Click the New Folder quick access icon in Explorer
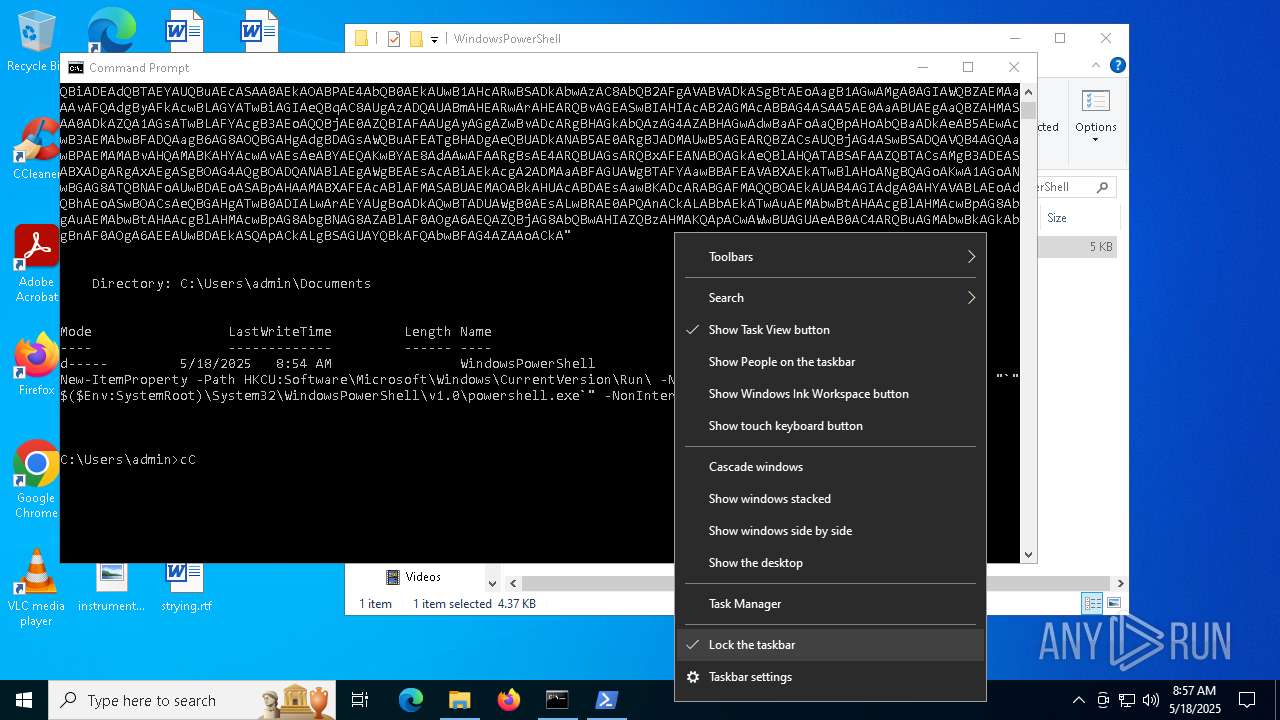The image size is (1280, 720). (x=415, y=39)
